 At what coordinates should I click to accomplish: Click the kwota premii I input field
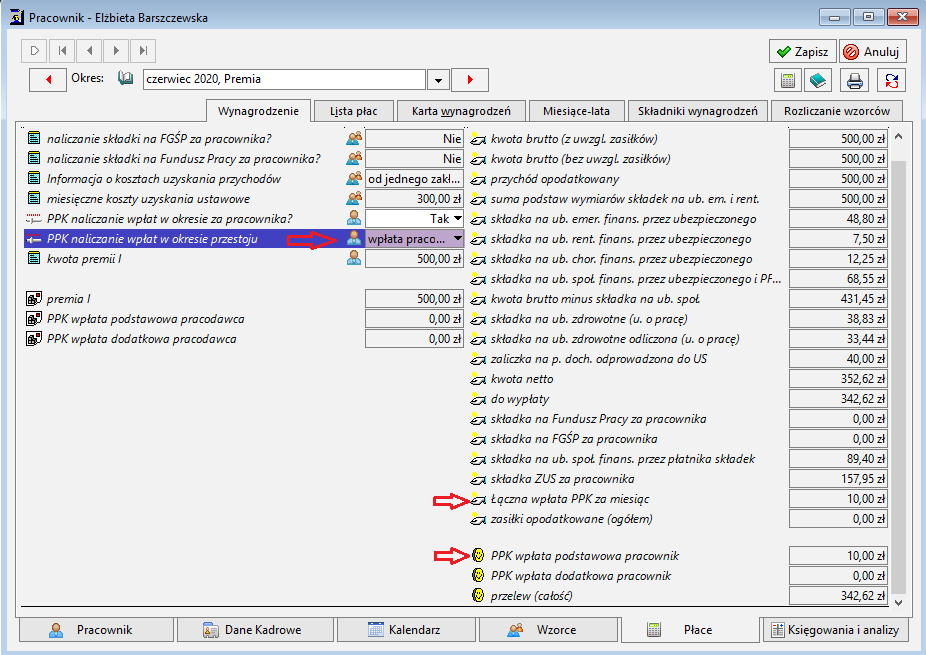click(x=415, y=259)
